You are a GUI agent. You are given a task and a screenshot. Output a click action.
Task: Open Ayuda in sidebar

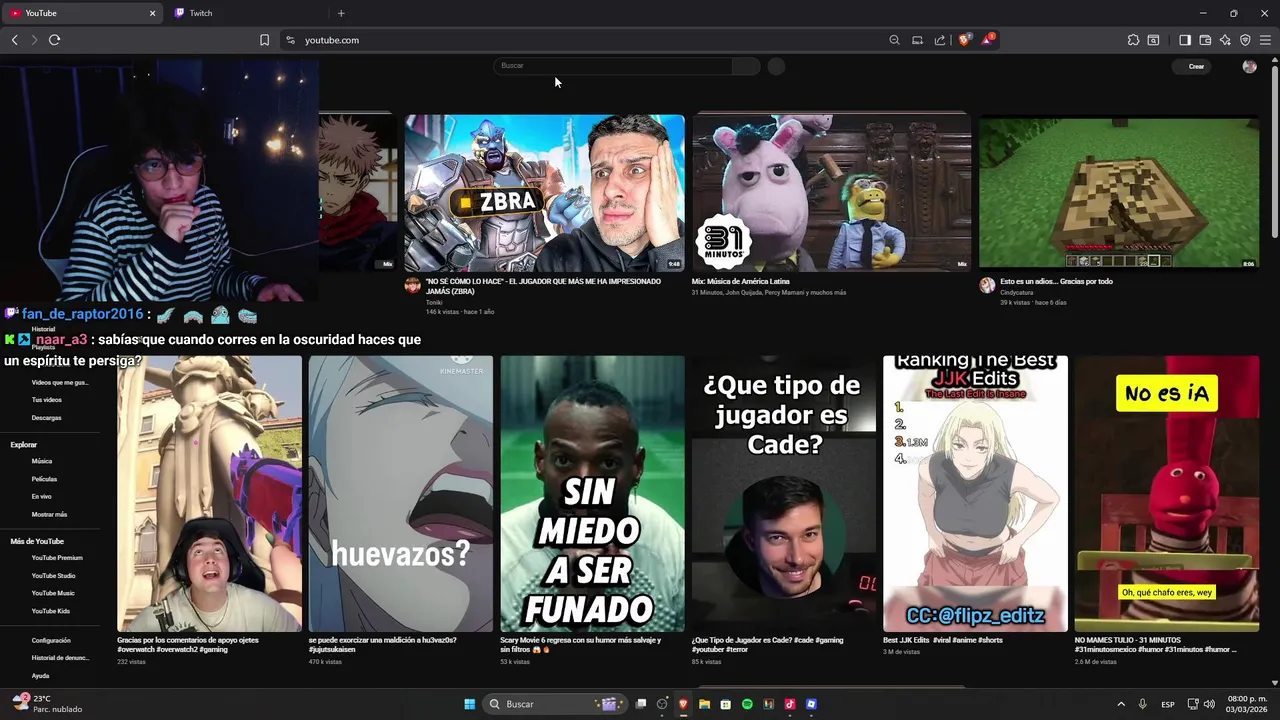(x=40, y=676)
